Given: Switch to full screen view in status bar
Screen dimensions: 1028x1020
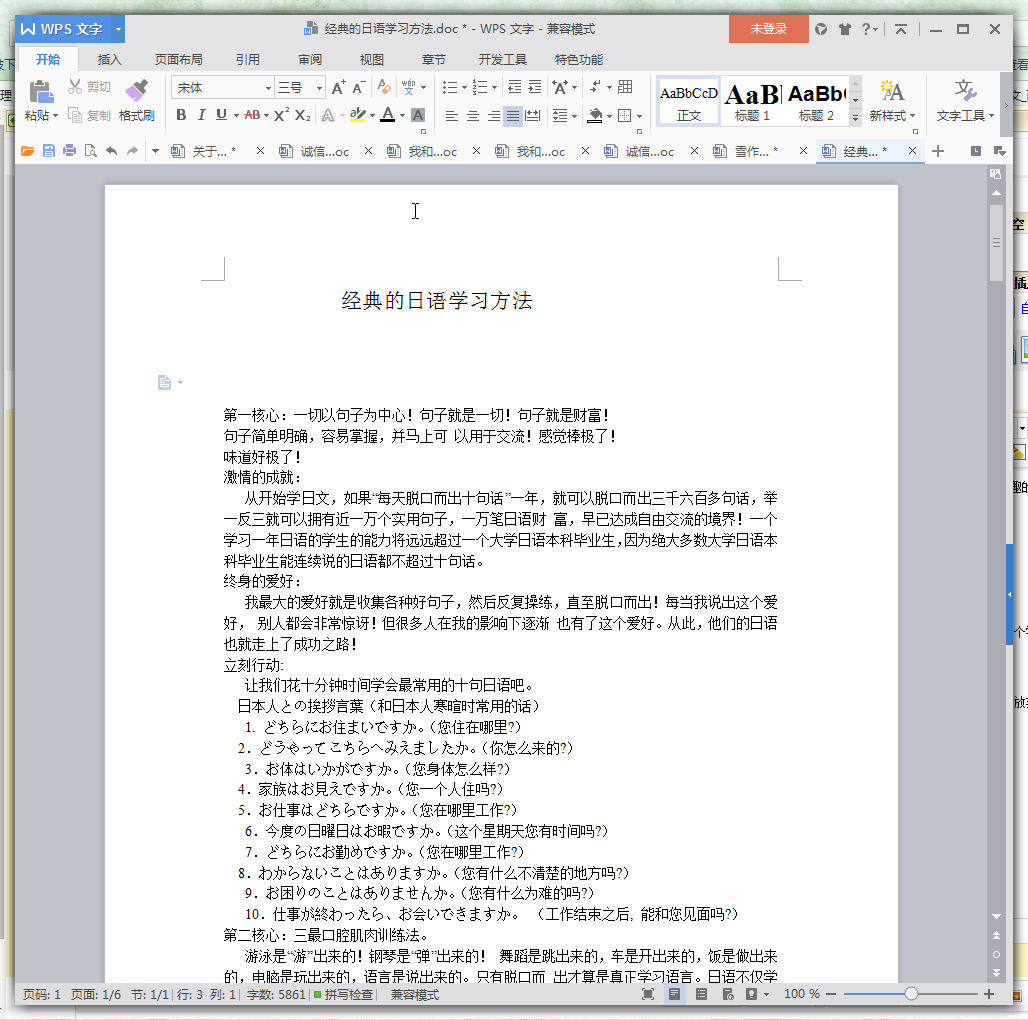Looking at the screenshot, I should pyautogui.click(x=648, y=994).
